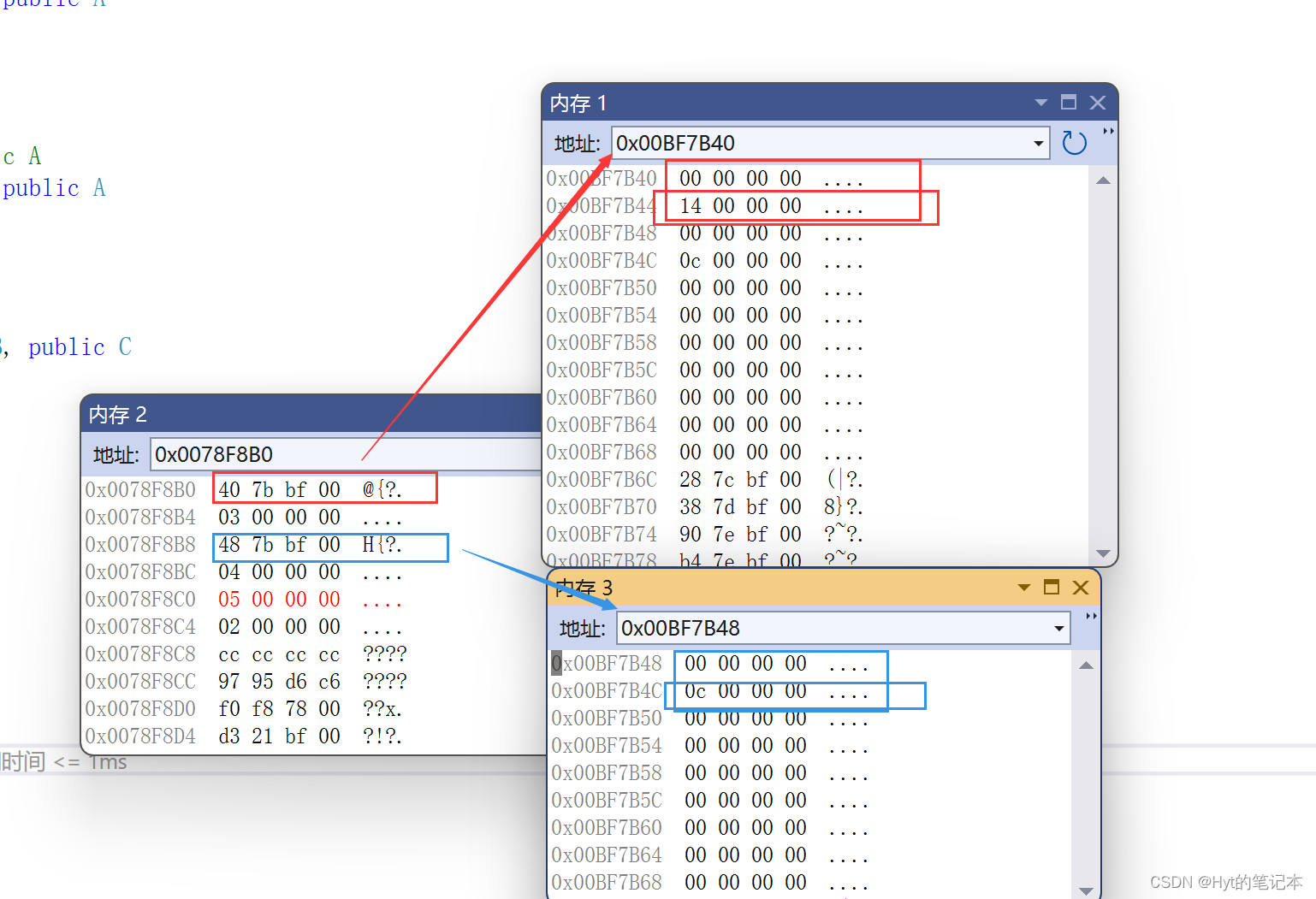This screenshot has height=899, width=1316.
Task: Click bytes 40 7b bf 00 in Memory 2
Action: [x=279, y=490]
